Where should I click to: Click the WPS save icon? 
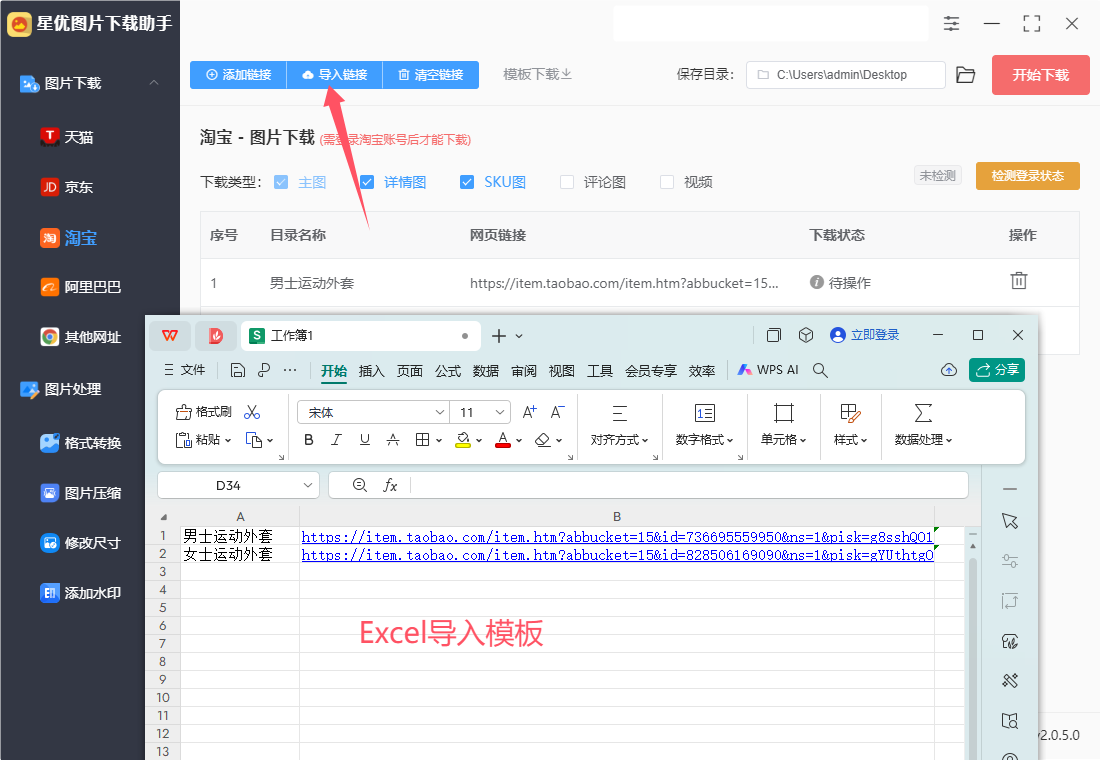pos(238,371)
